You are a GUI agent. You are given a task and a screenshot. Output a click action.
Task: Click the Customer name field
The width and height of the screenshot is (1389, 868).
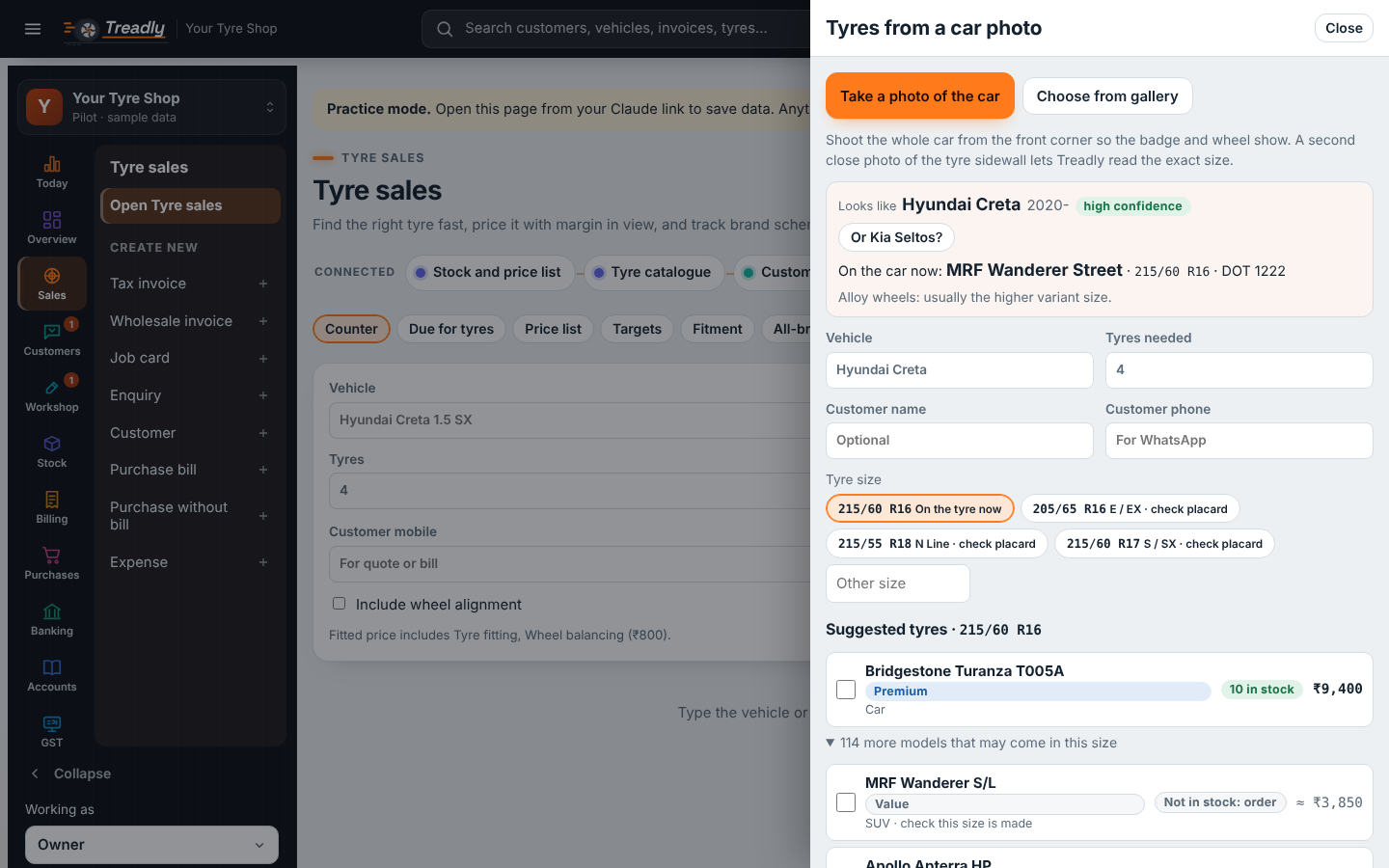959,440
